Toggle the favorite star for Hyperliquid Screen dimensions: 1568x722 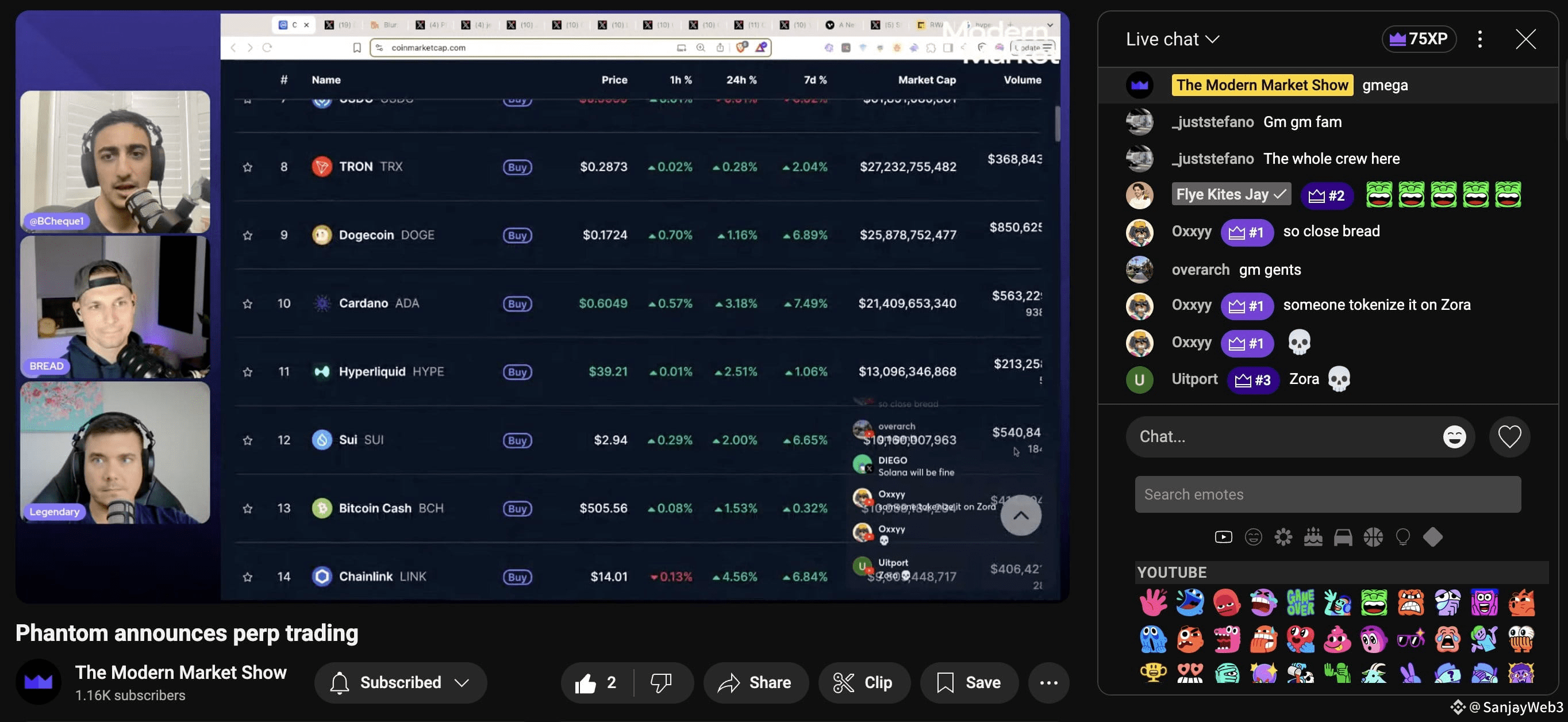pos(247,371)
